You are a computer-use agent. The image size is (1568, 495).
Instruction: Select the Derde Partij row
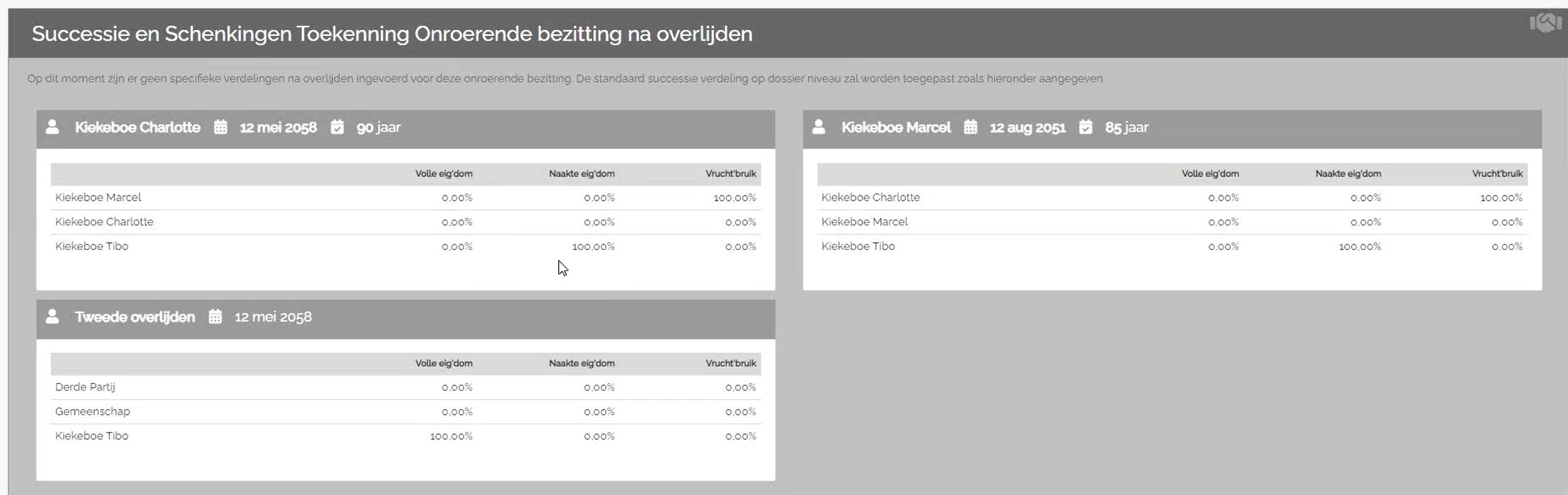[406, 388]
